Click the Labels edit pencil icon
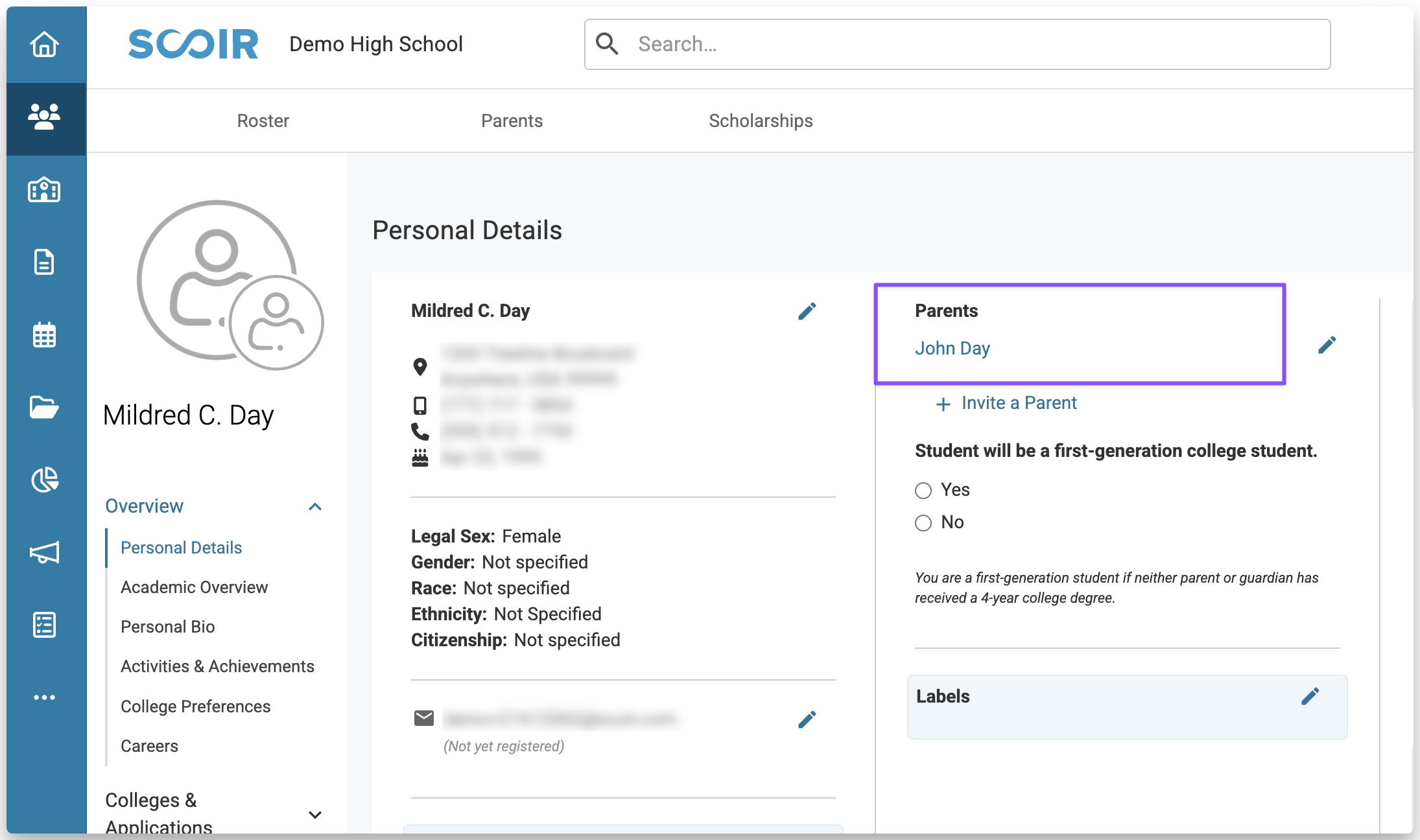The height and width of the screenshot is (840, 1420). click(1310, 697)
